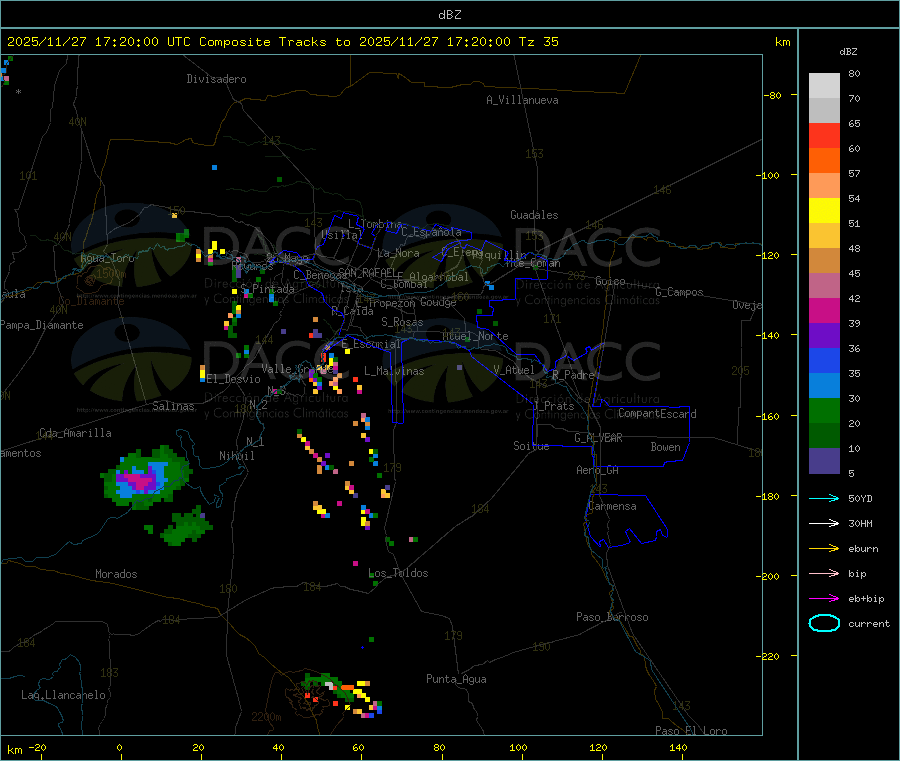
Task: Click the yellow eburn arrow legend icon
Action: coord(824,548)
